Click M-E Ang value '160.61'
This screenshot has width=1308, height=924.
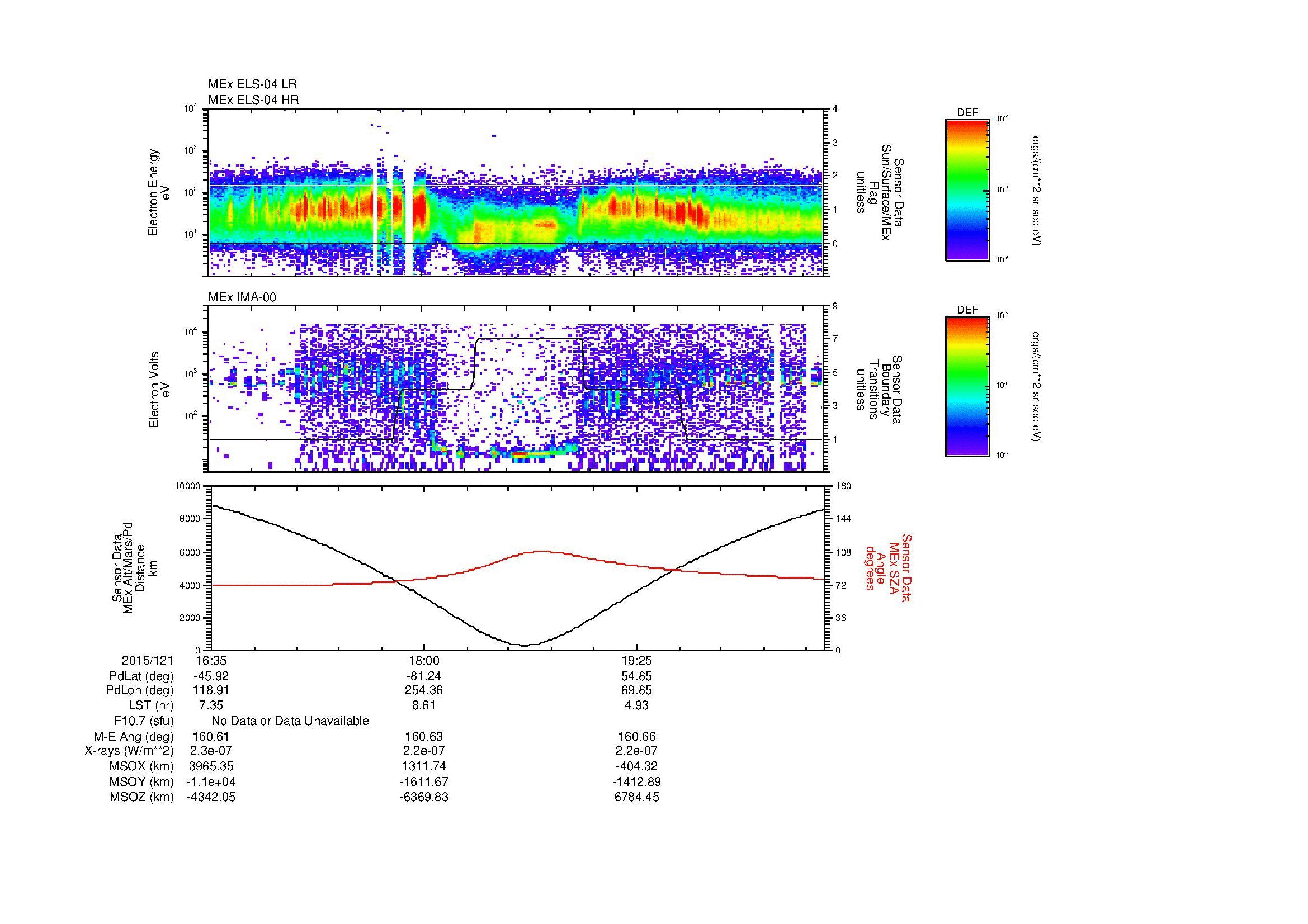(x=210, y=737)
